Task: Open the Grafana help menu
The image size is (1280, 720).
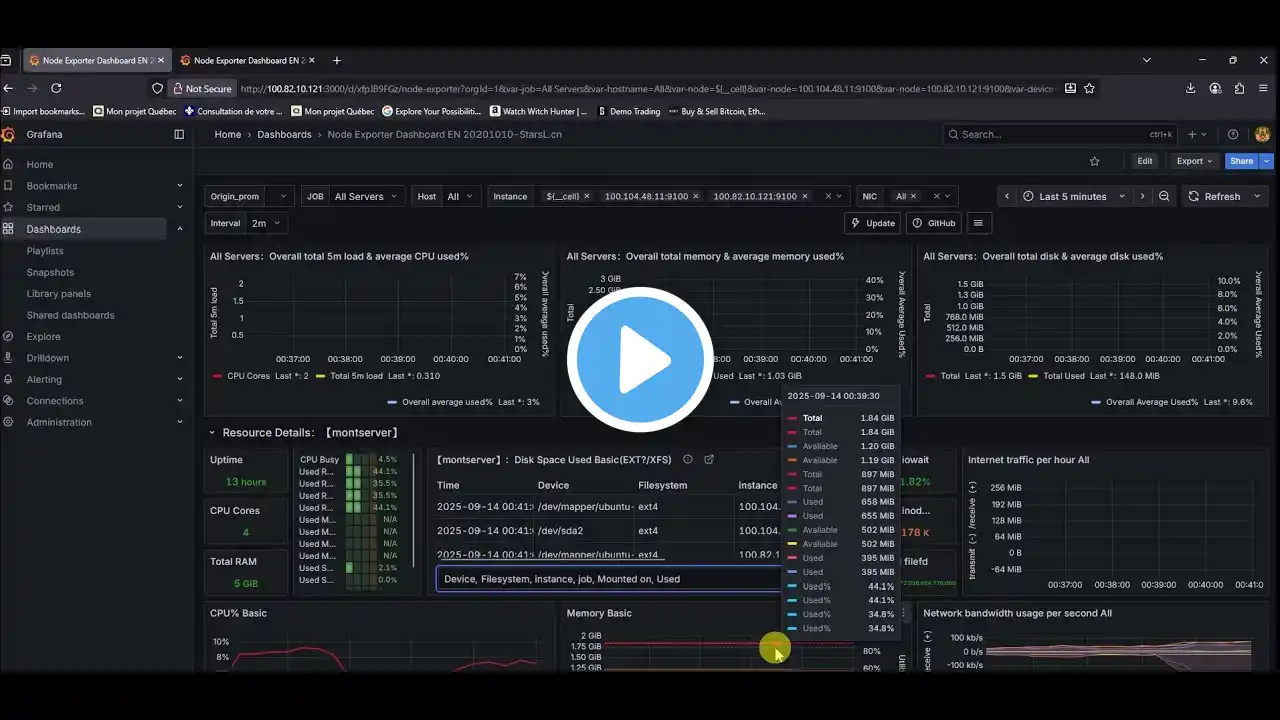Action: [1233, 134]
